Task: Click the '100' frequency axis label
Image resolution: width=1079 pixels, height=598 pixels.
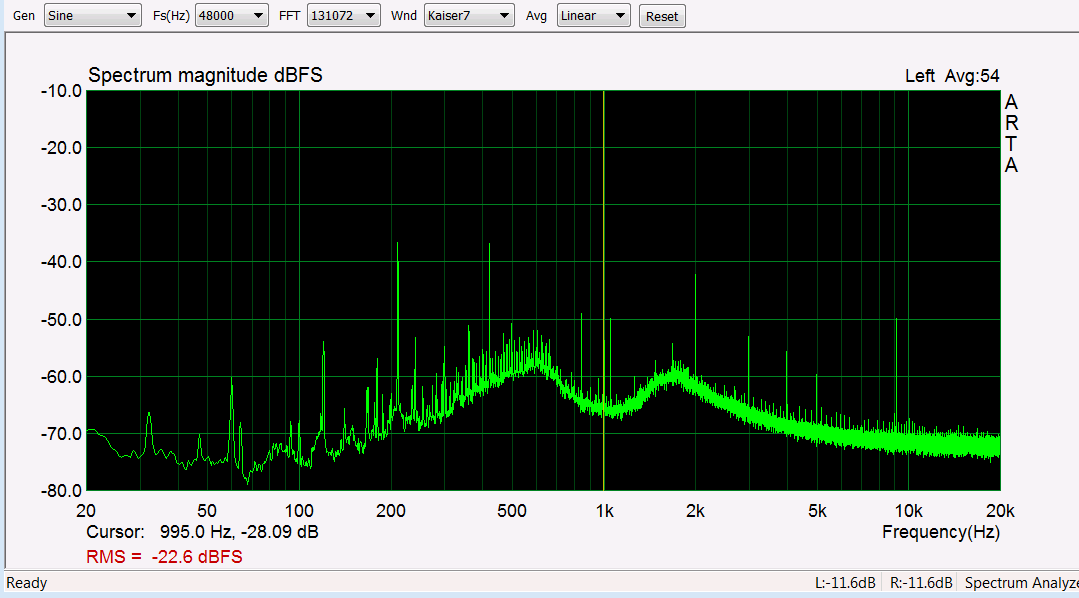Action: click(299, 511)
